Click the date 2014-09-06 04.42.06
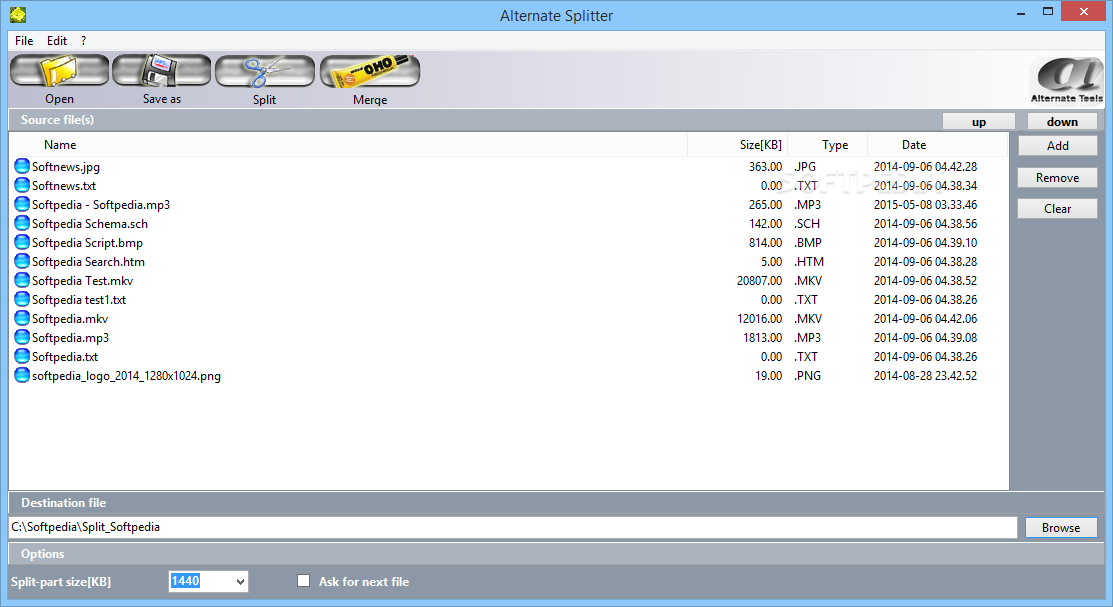The height and width of the screenshot is (607, 1113). click(x=926, y=319)
